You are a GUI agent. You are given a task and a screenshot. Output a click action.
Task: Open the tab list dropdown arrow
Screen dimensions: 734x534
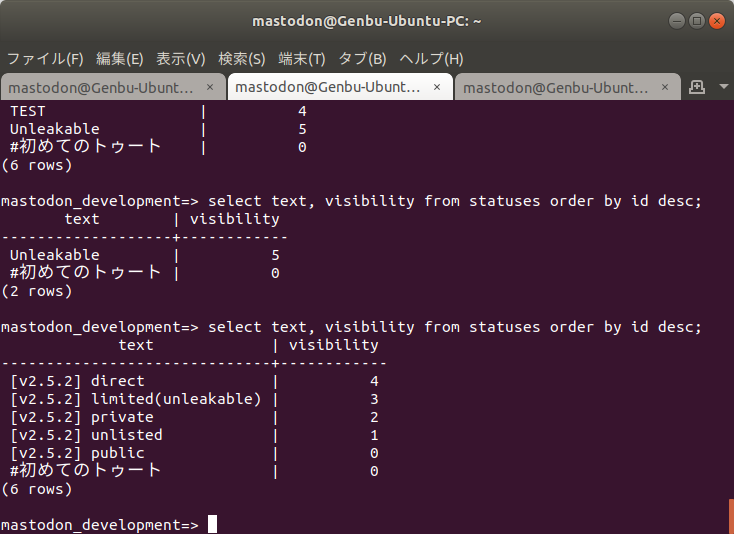tap(723, 87)
